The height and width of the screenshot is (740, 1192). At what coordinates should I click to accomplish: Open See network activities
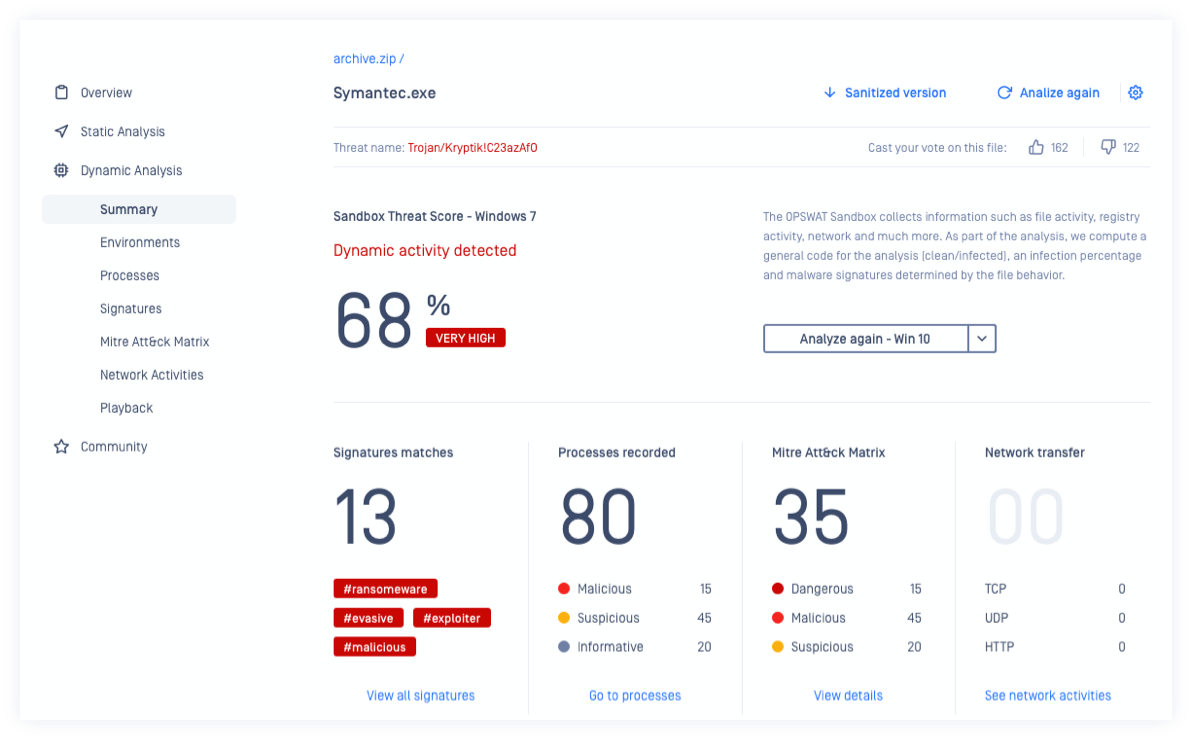[x=1047, y=695]
